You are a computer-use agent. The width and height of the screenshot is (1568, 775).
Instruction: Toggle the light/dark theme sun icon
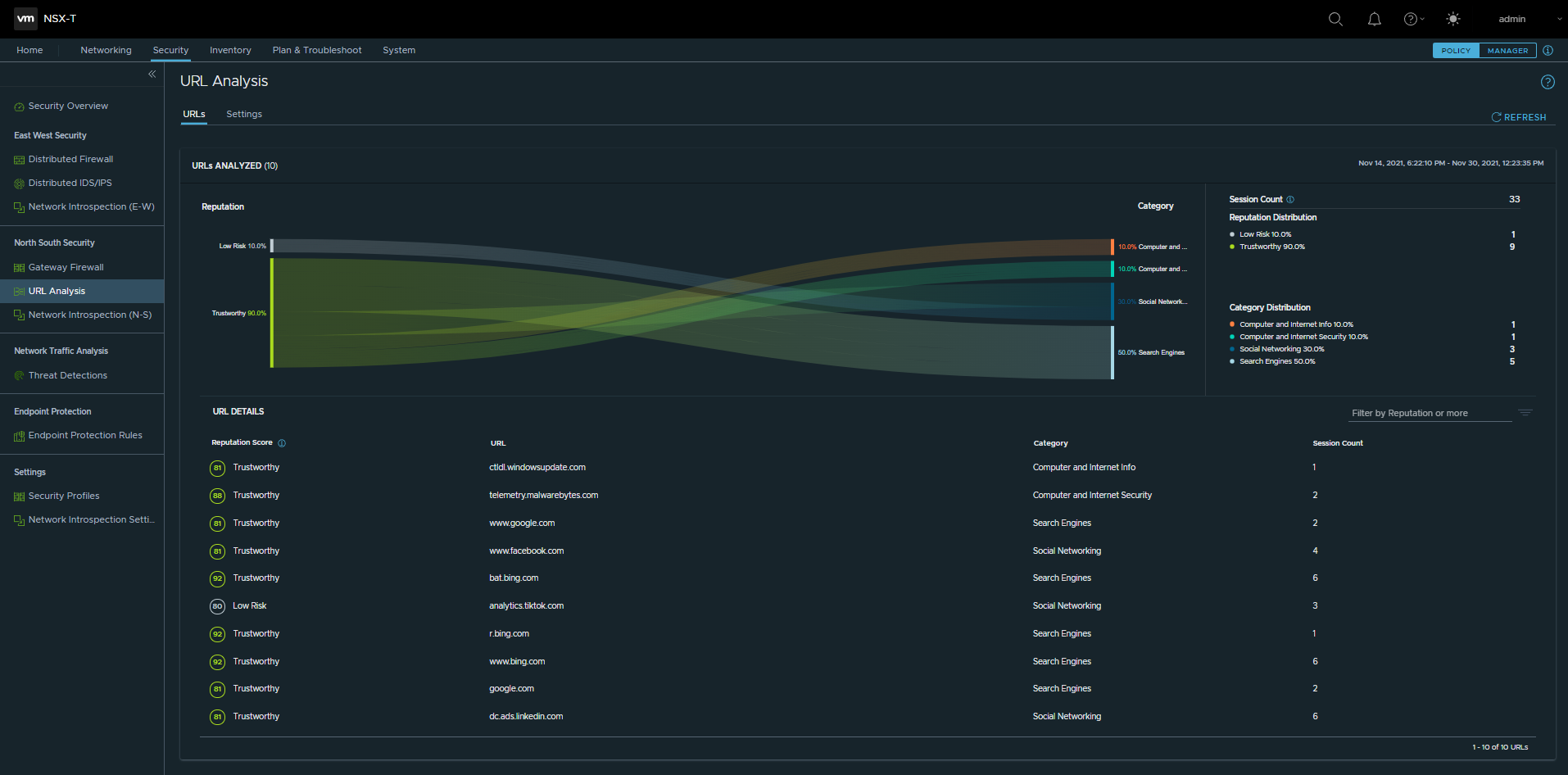(x=1453, y=19)
